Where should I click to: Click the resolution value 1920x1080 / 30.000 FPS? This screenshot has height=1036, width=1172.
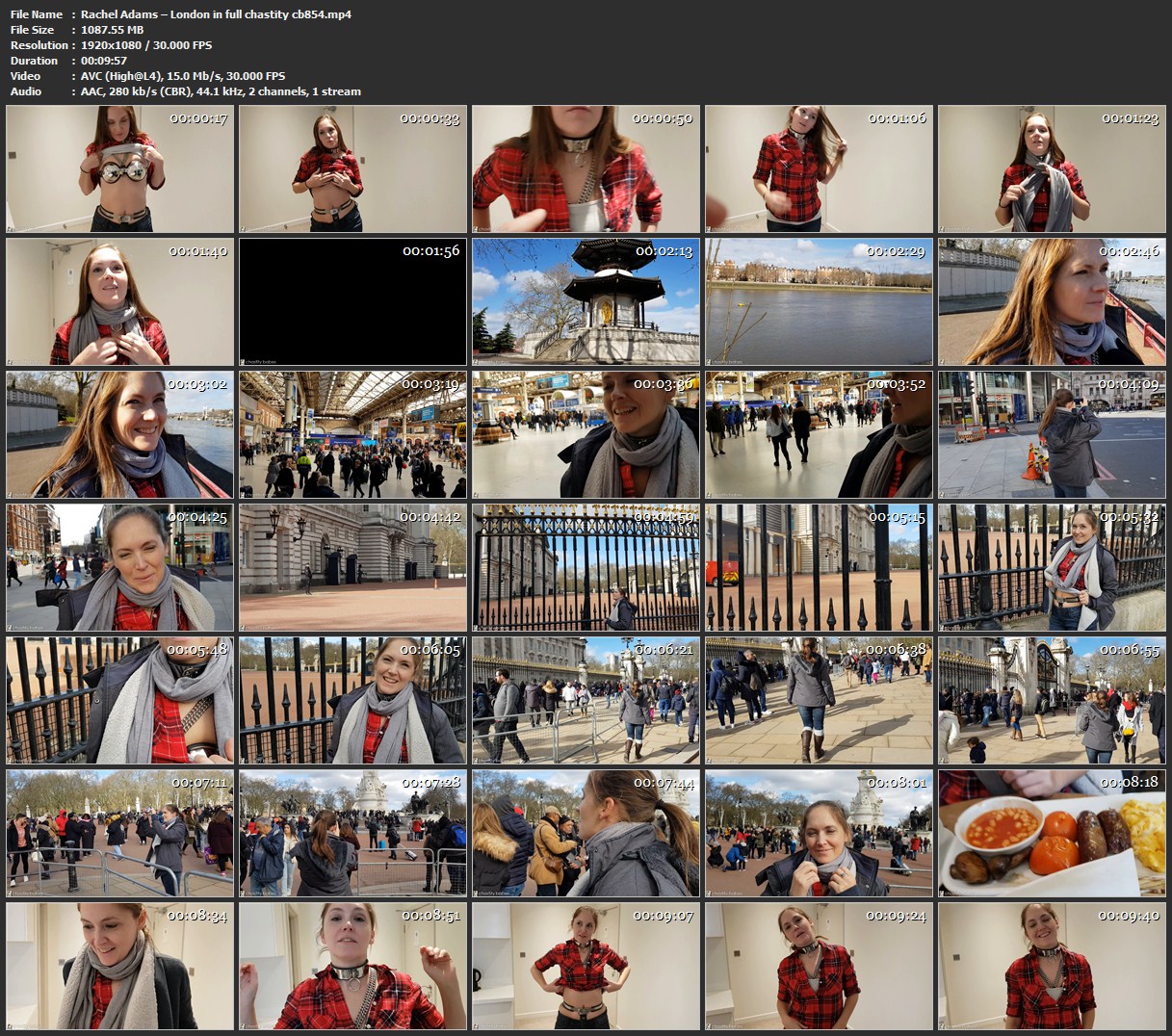tap(146, 45)
